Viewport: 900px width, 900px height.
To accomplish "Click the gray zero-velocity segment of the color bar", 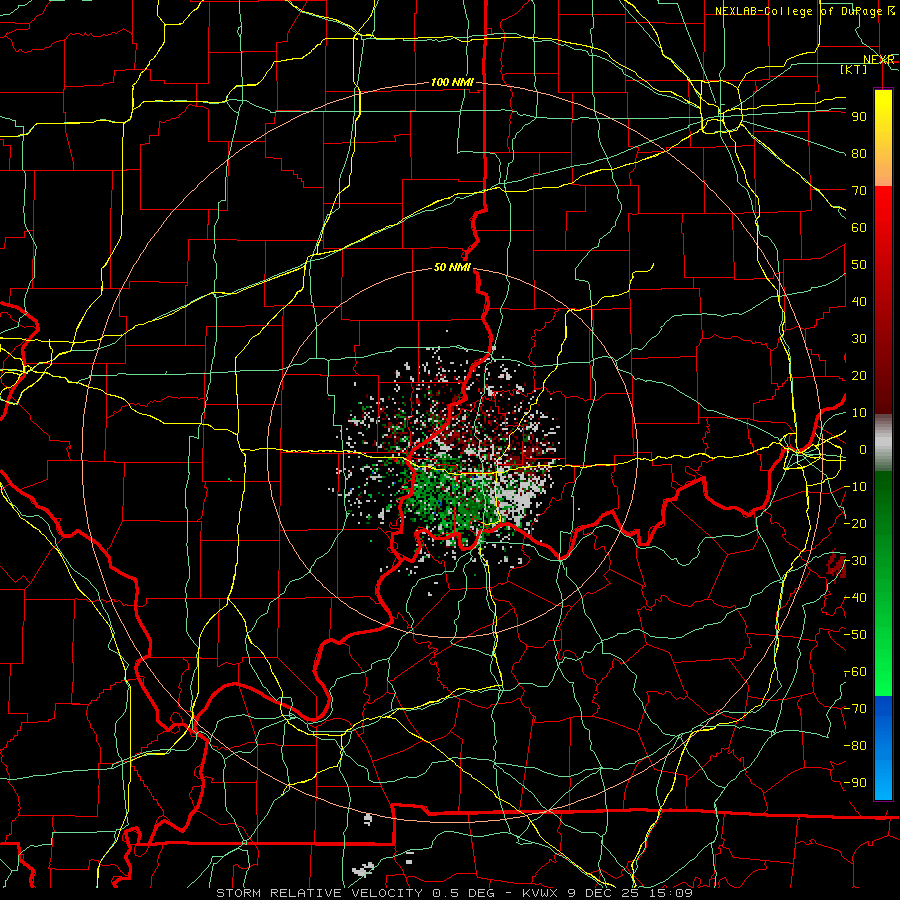I will (x=883, y=443).
